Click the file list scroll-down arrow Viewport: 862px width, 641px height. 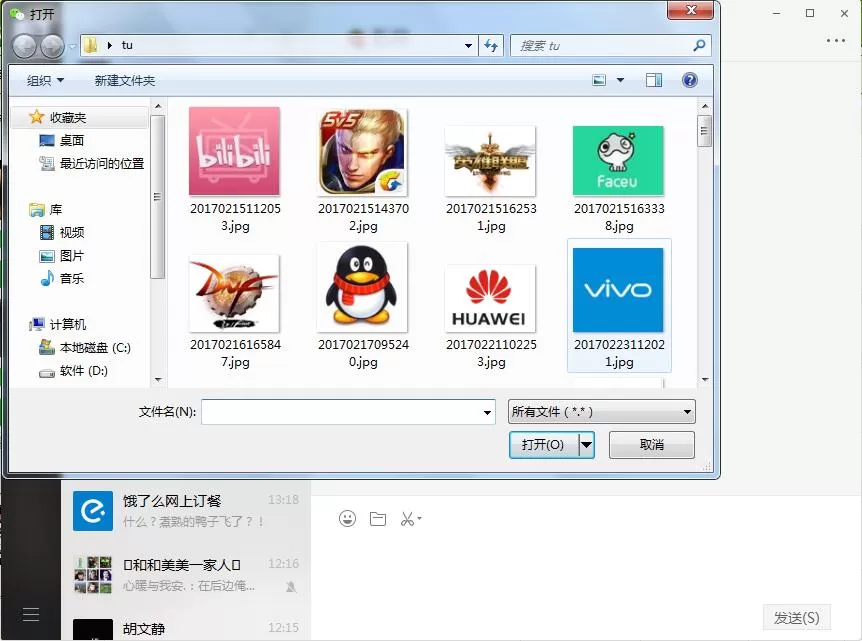click(x=705, y=380)
